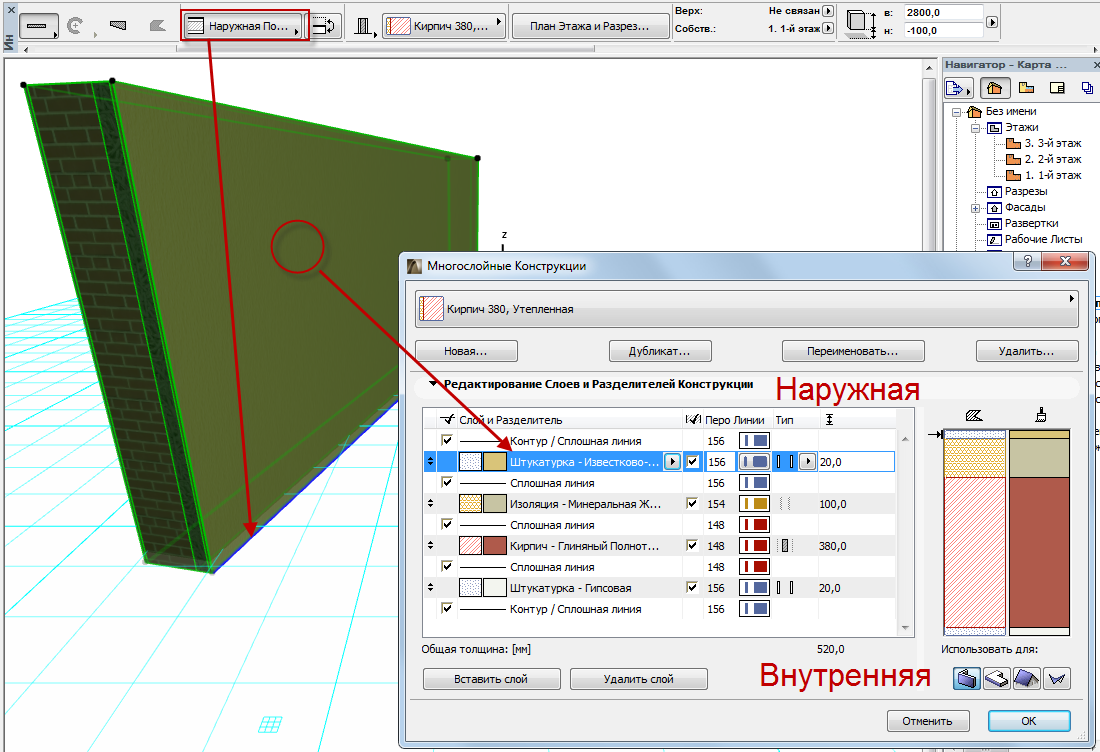Open the 1. 1-й этаж home story arrow

tap(828, 28)
